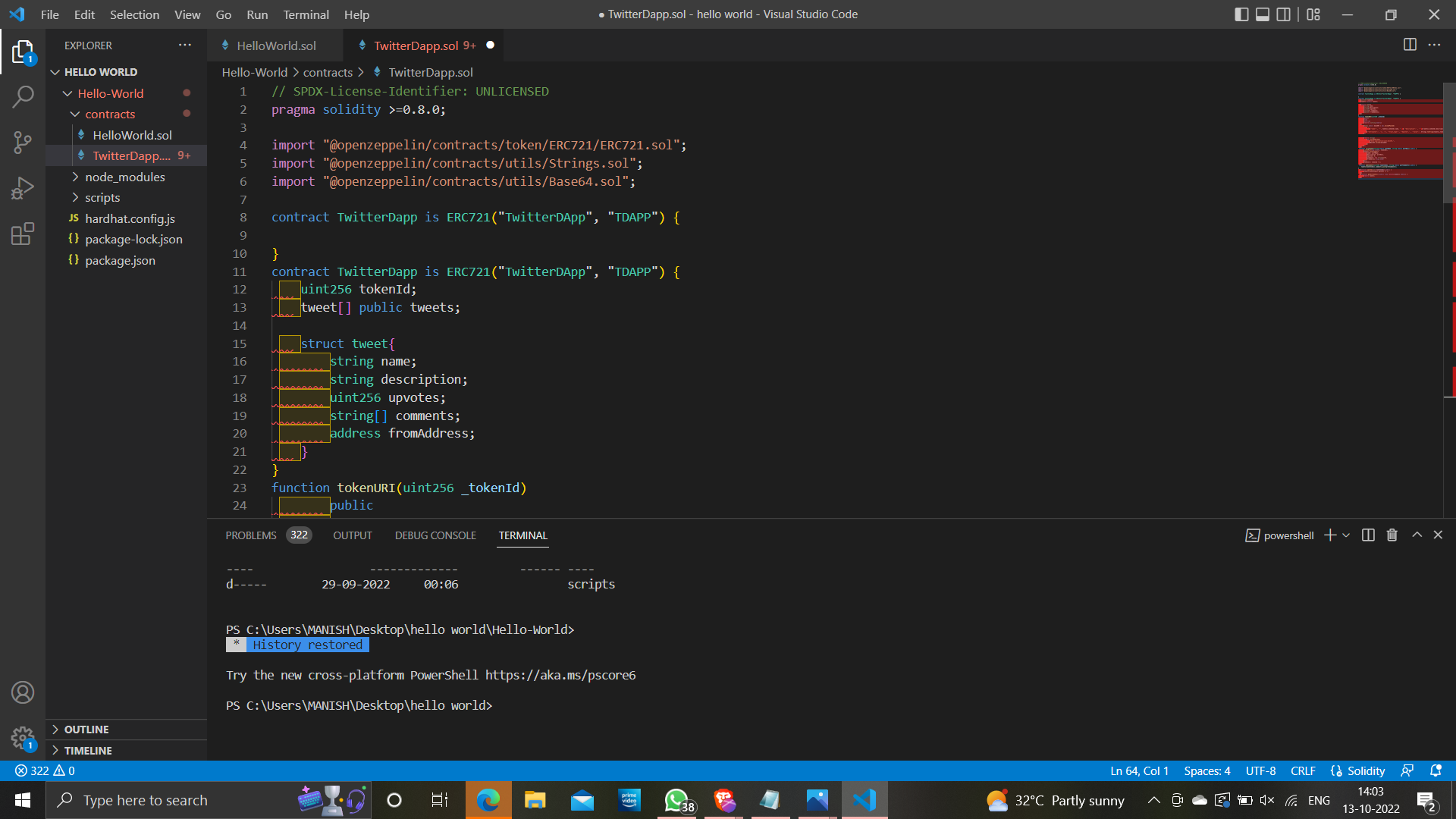The width and height of the screenshot is (1456, 819).
Task: Expand the node_modules folder
Action: pyautogui.click(x=125, y=177)
